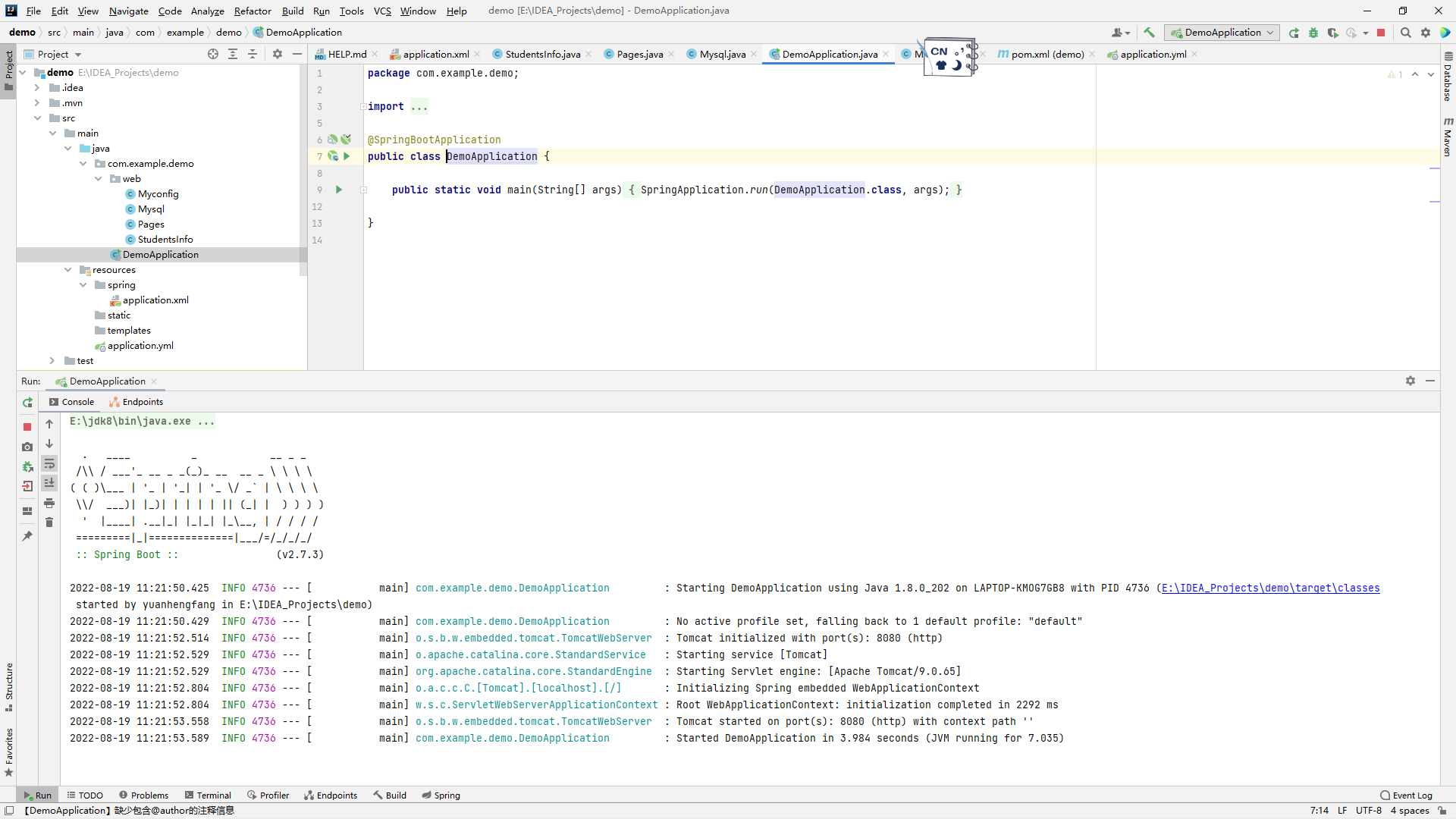This screenshot has height=819, width=1456.
Task: Toggle the Database side panel
Action: pyautogui.click(x=1448, y=77)
